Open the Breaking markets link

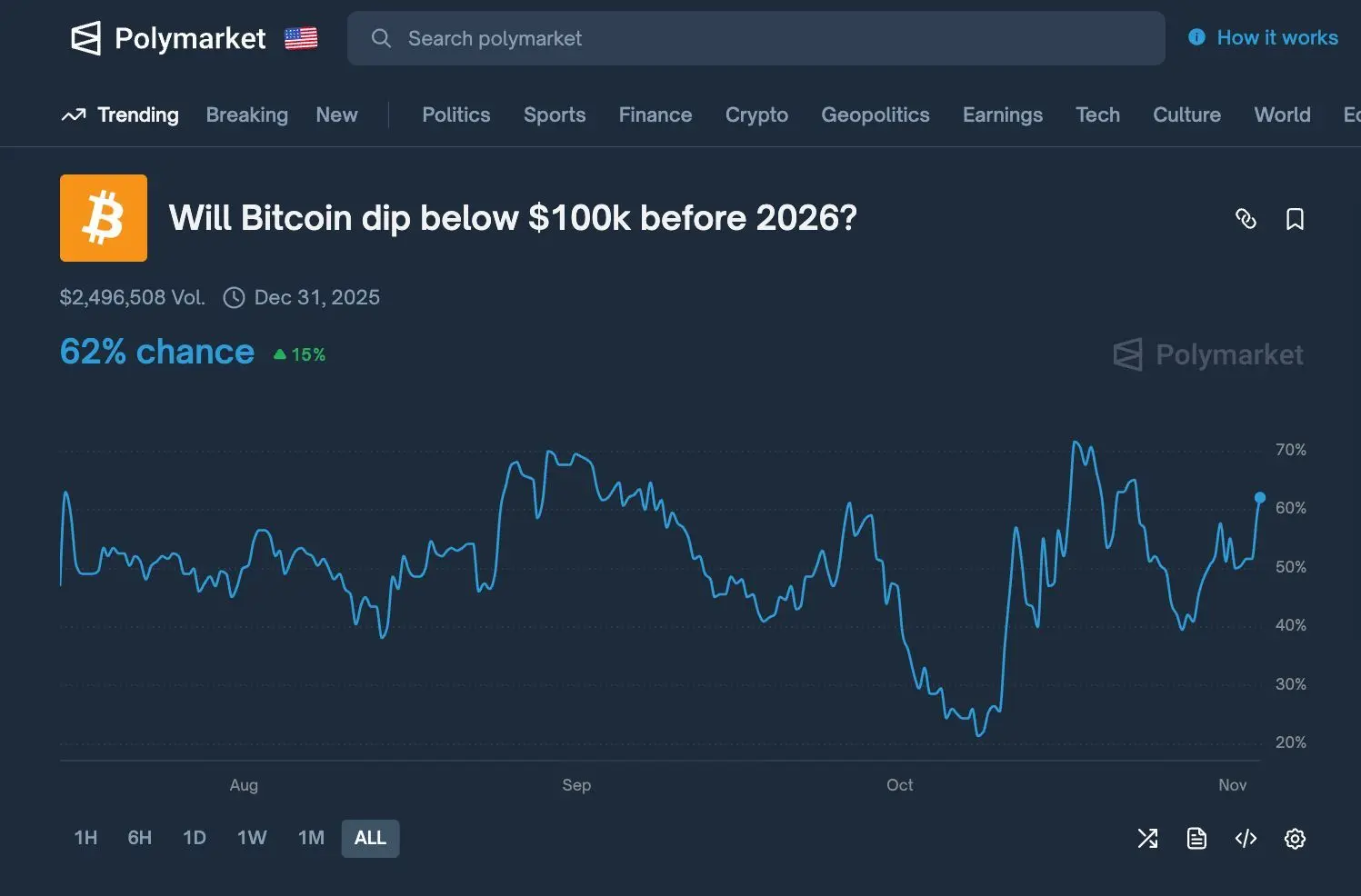click(x=246, y=115)
